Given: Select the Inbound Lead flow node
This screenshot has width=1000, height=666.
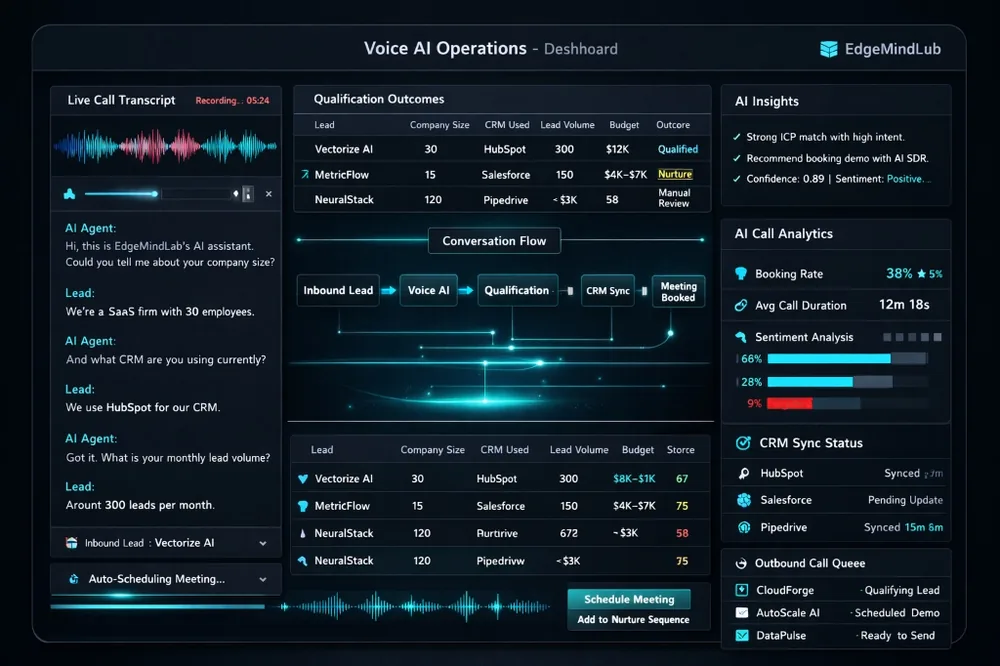Looking at the screenshot, I should click(338, 291).
